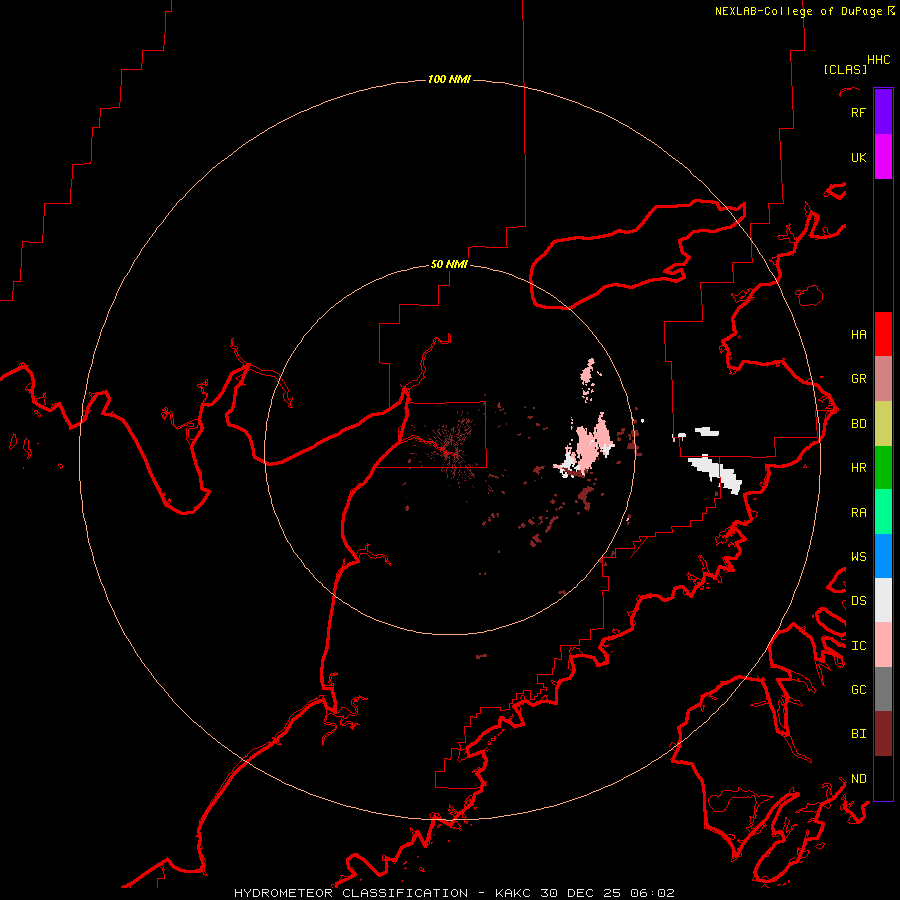
Task: Click the ND black legend swatch
Action: coord(883,778)
